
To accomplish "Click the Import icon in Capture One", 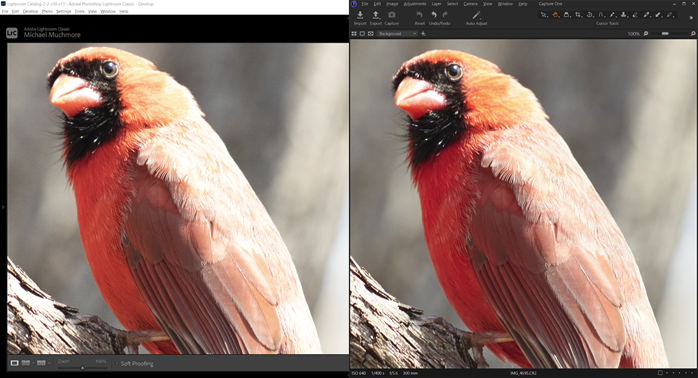I will pos(360,15).
